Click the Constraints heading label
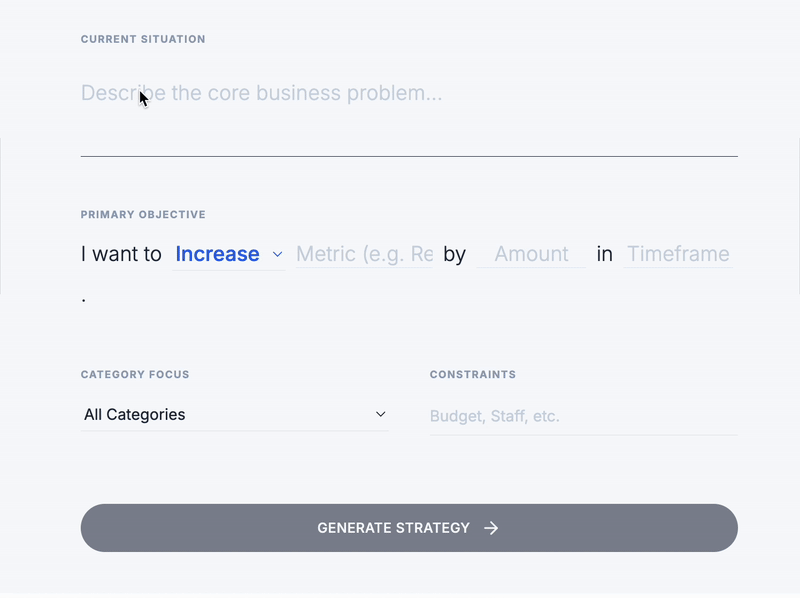The width and height of the screenshot is (800, 598). [473, 375]
